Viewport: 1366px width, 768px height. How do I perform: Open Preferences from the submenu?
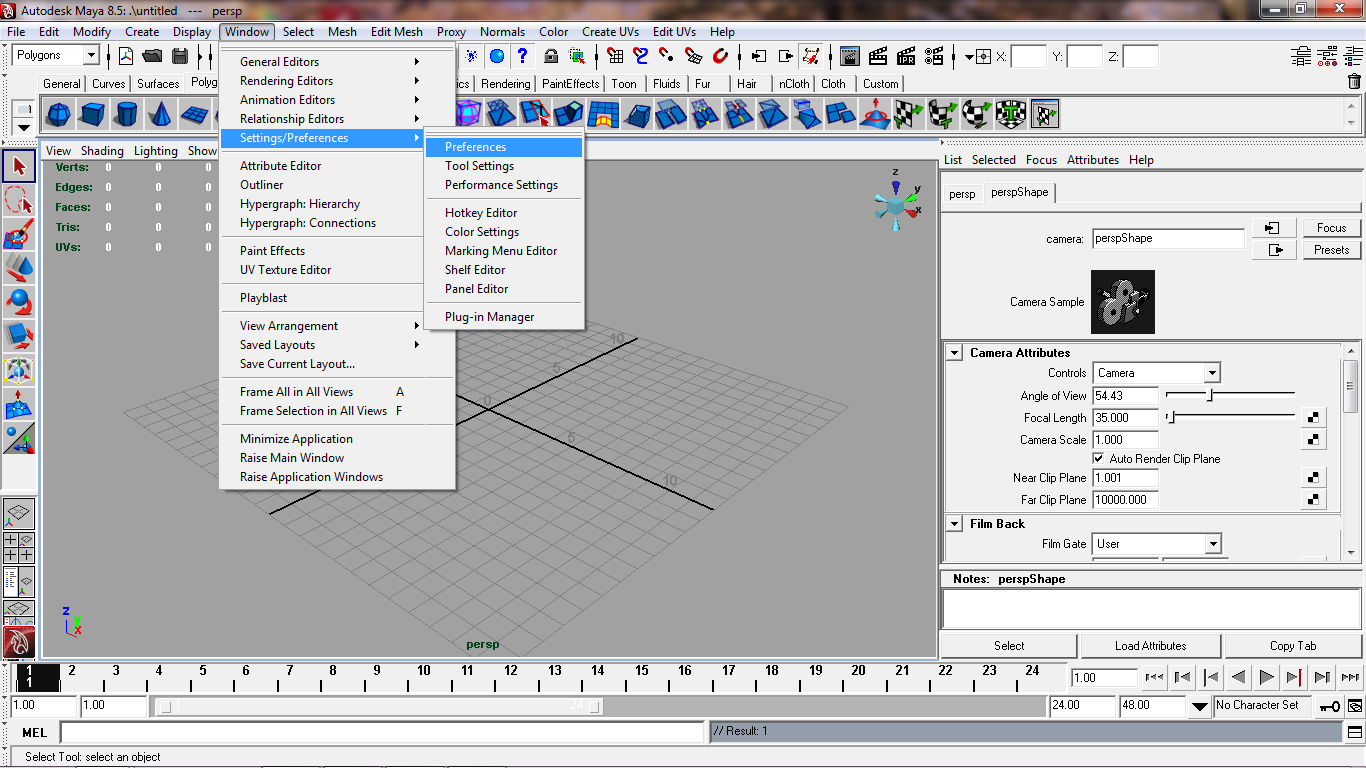pos(504,147)
